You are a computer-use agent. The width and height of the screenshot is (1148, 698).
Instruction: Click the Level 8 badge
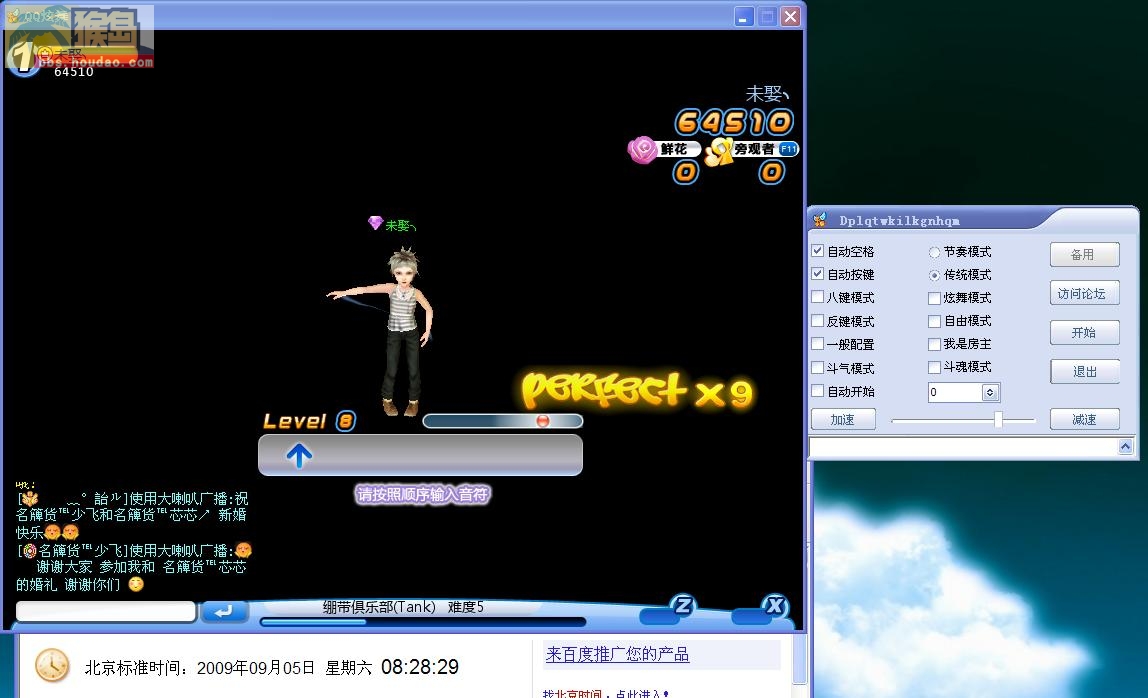click(x=346, y=420)
